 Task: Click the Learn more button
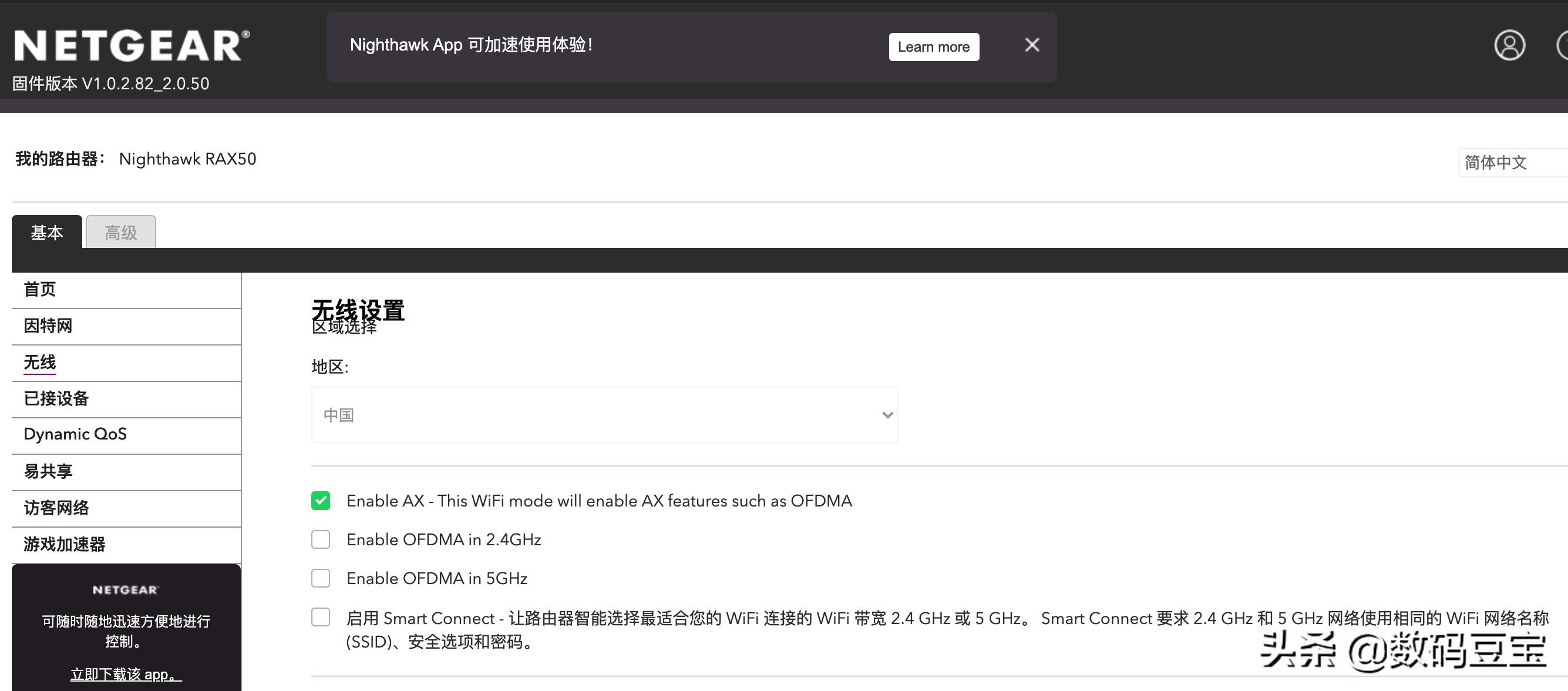click(x=933, y=46)
